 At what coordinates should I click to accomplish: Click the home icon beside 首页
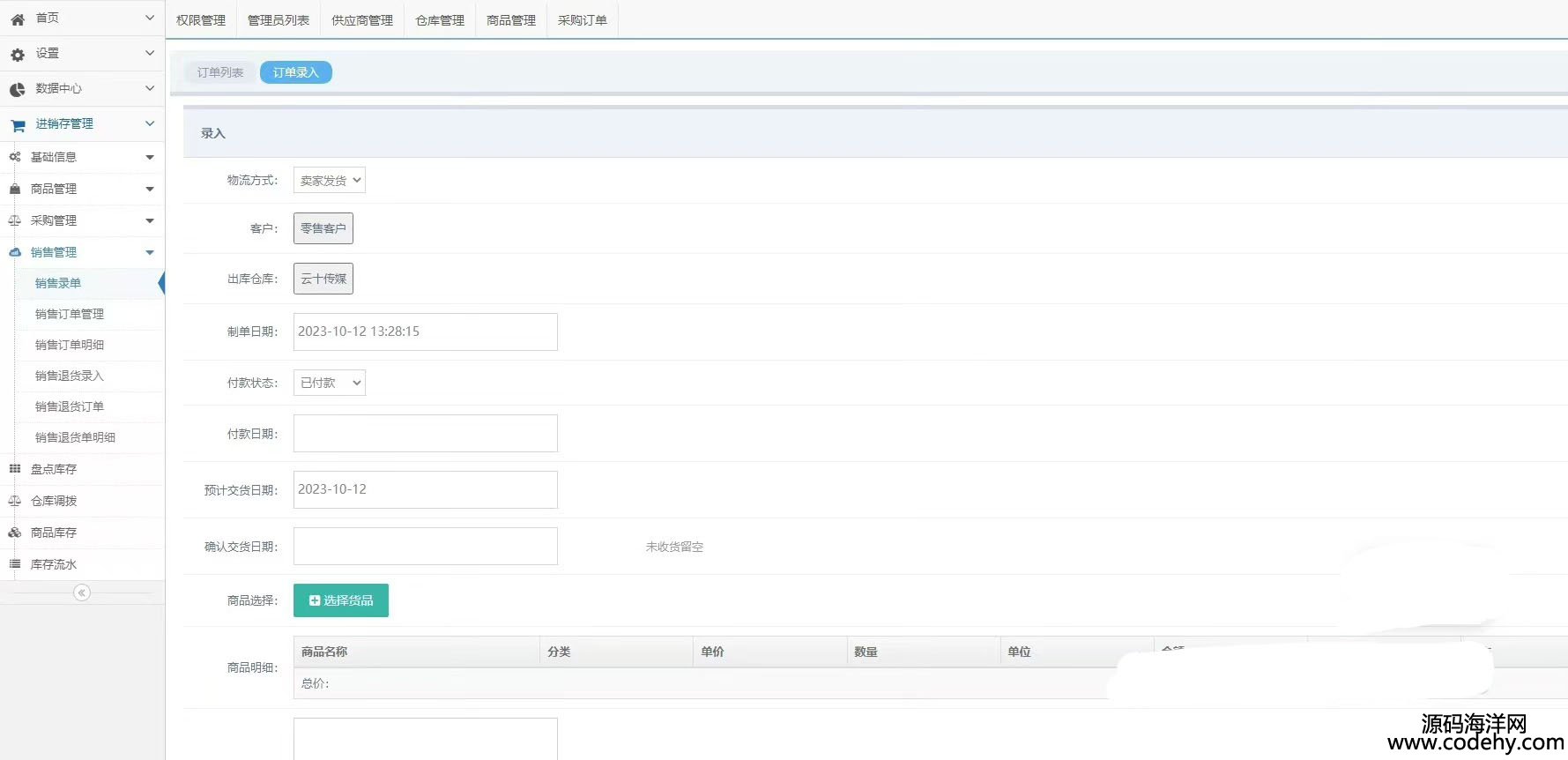(18, 19)
